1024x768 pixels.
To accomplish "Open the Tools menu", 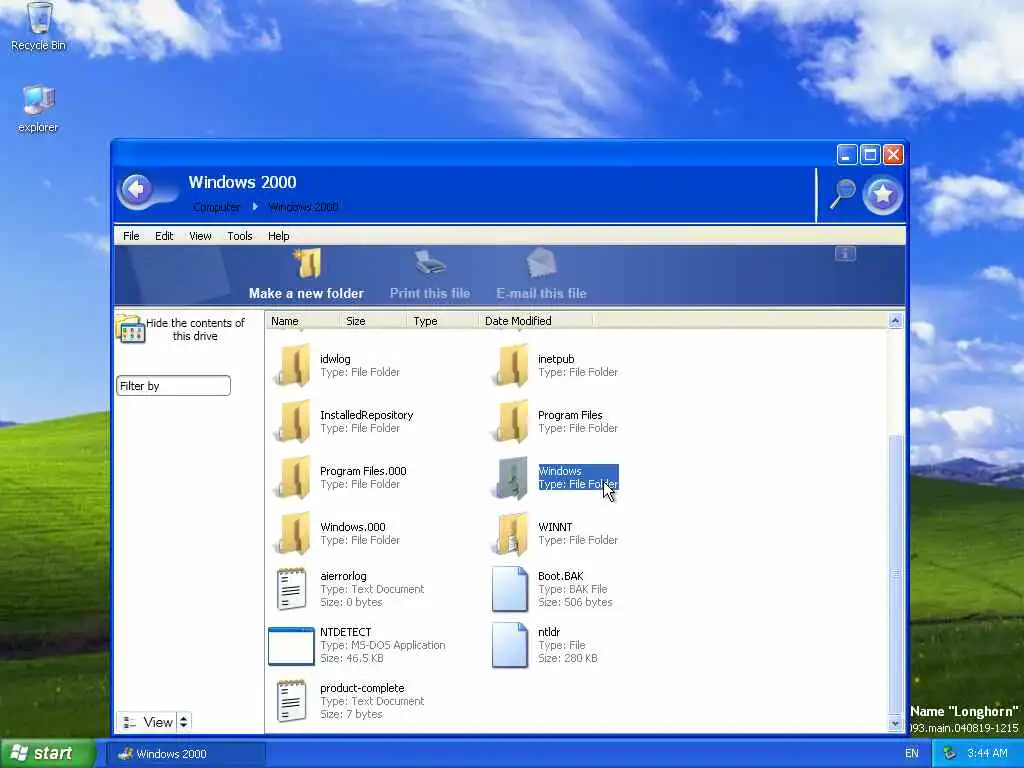I will point(240,236).
